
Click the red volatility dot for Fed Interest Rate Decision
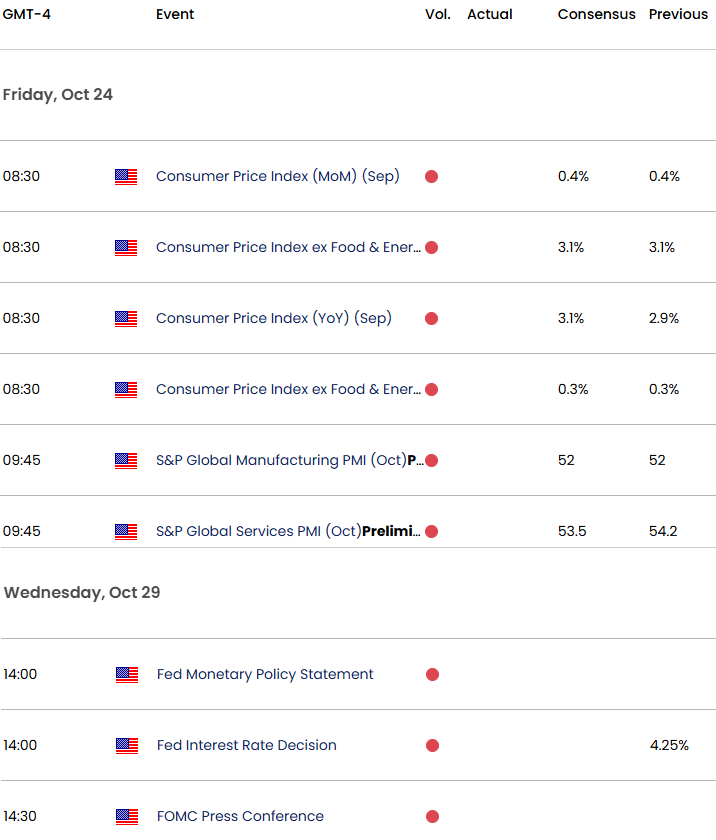tap(432, 746)
